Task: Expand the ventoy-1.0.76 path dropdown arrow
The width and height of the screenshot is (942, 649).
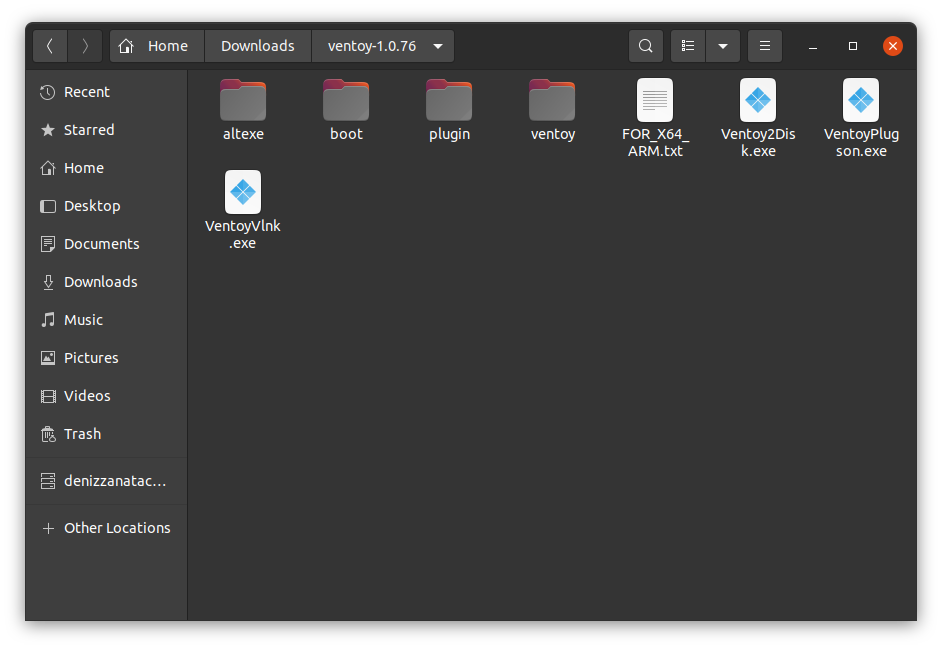Action: click(x=439, y=46)
